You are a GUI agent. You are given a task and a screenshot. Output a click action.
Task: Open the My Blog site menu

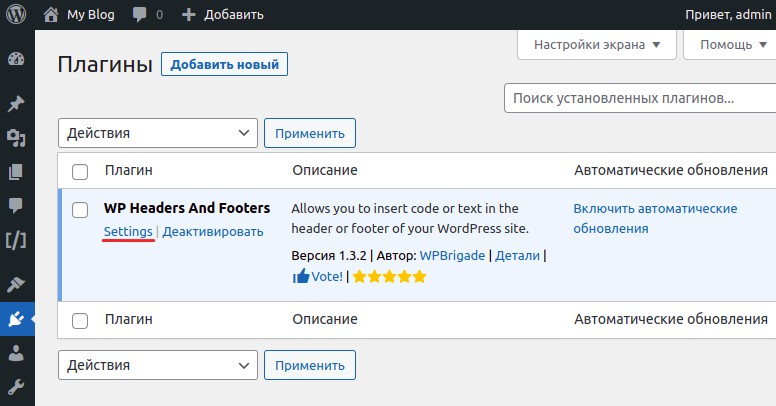click(x=91, y=15)
